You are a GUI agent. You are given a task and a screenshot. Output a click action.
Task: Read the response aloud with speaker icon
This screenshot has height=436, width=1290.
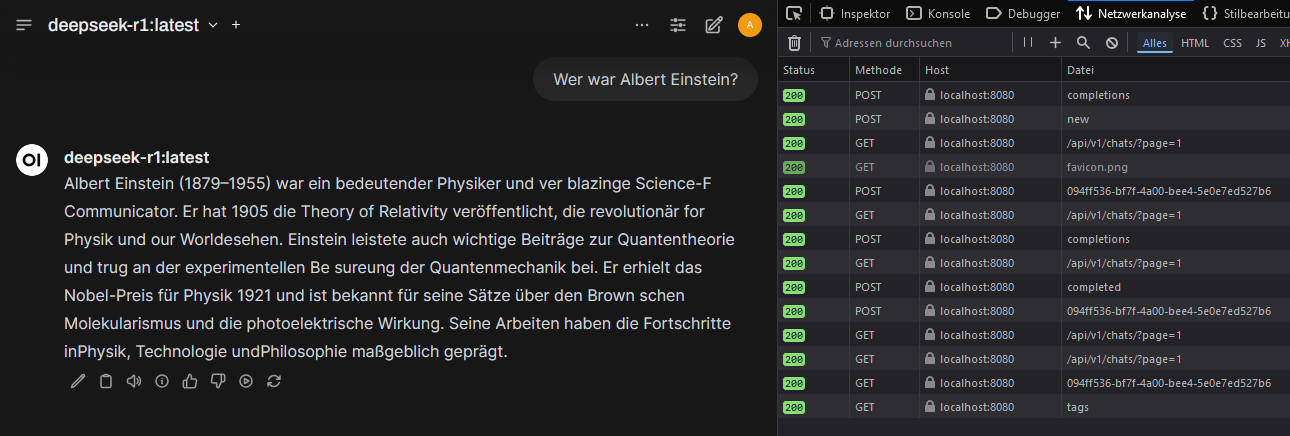coord(134,381)
